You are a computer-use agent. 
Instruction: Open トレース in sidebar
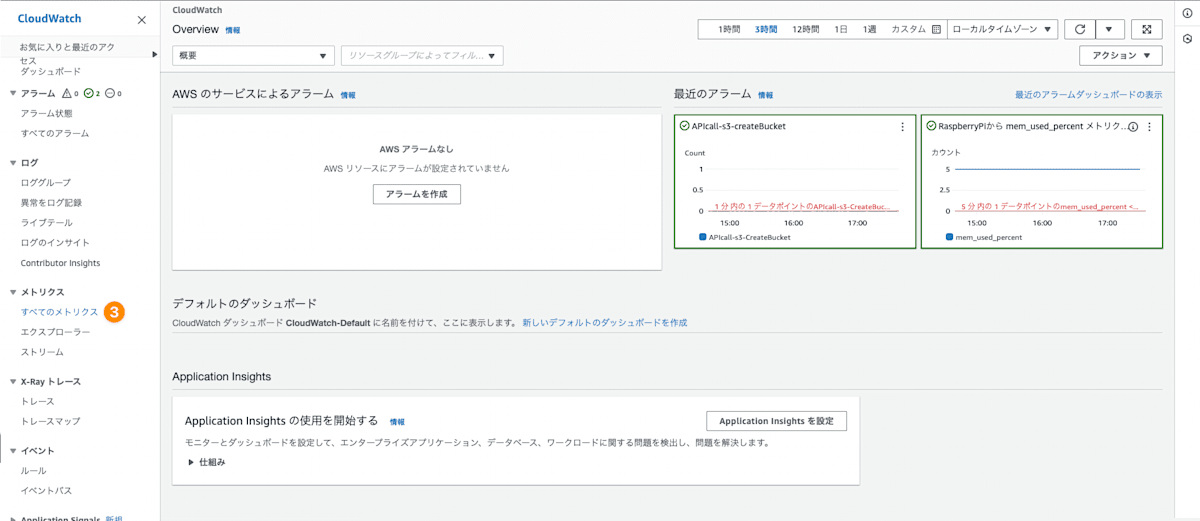[38, 401]
